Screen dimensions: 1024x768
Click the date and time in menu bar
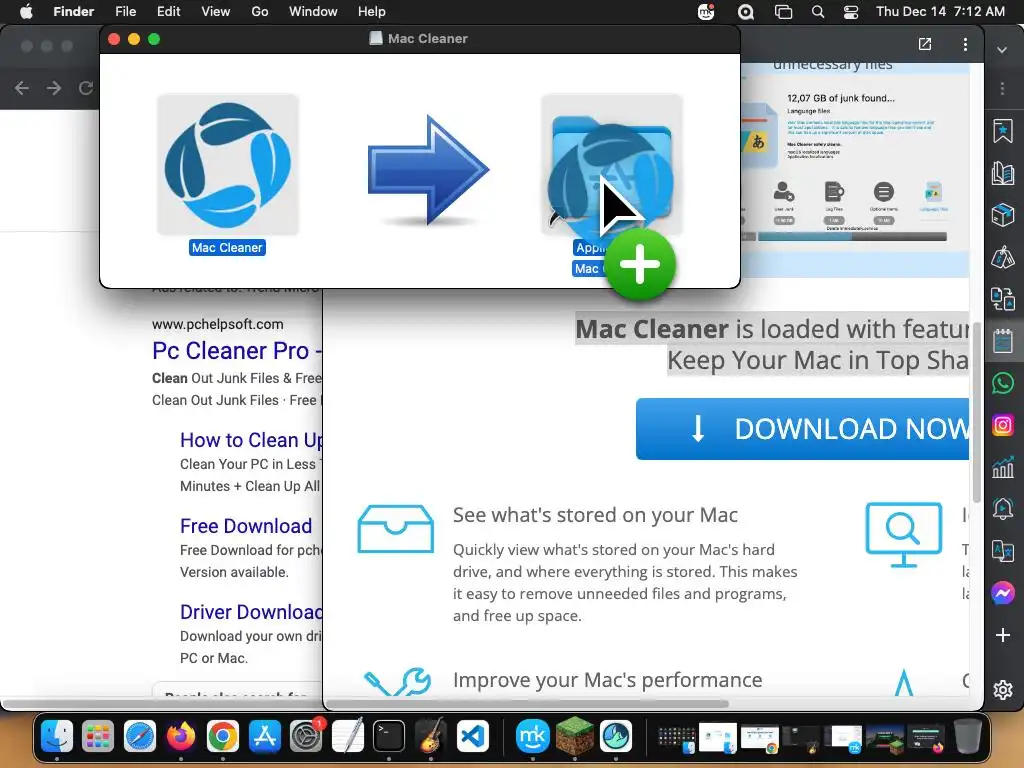[x=940, y=12]
